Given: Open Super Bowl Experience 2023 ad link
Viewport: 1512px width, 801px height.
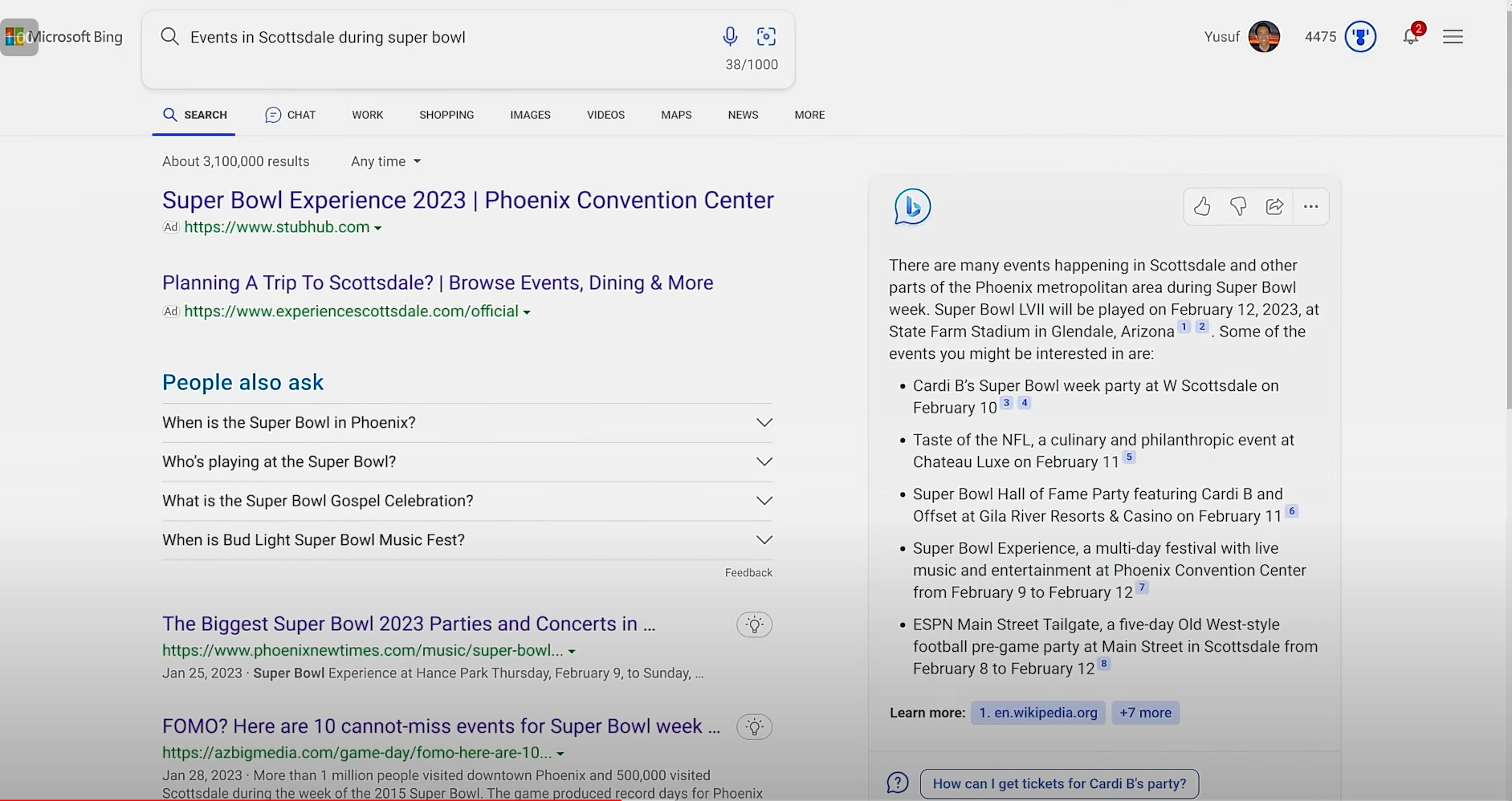Looking at the screenshot, I should tap(468, 200).
